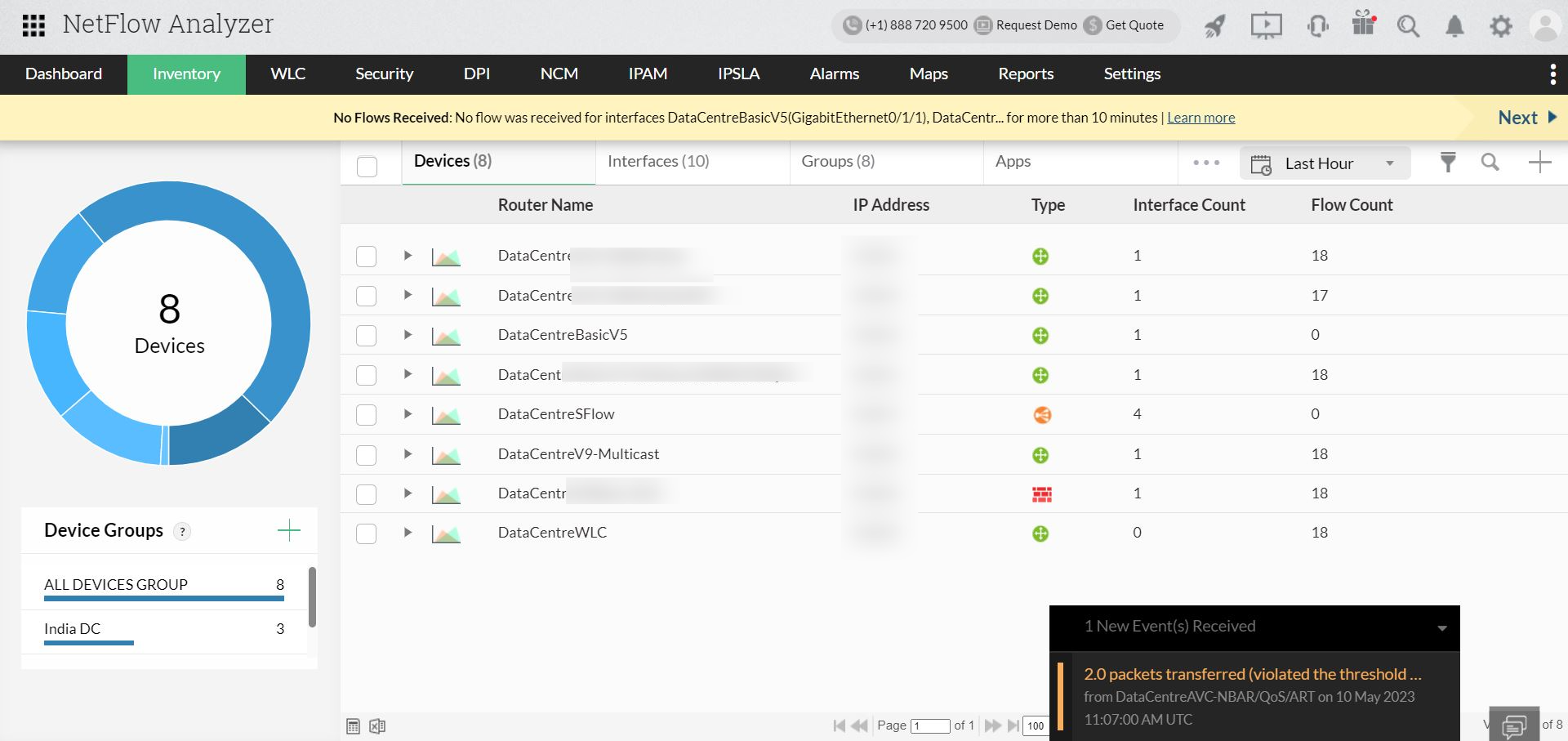Click the header search magnifier icon
1568x741 pixels.
[x=1408, y=26]
